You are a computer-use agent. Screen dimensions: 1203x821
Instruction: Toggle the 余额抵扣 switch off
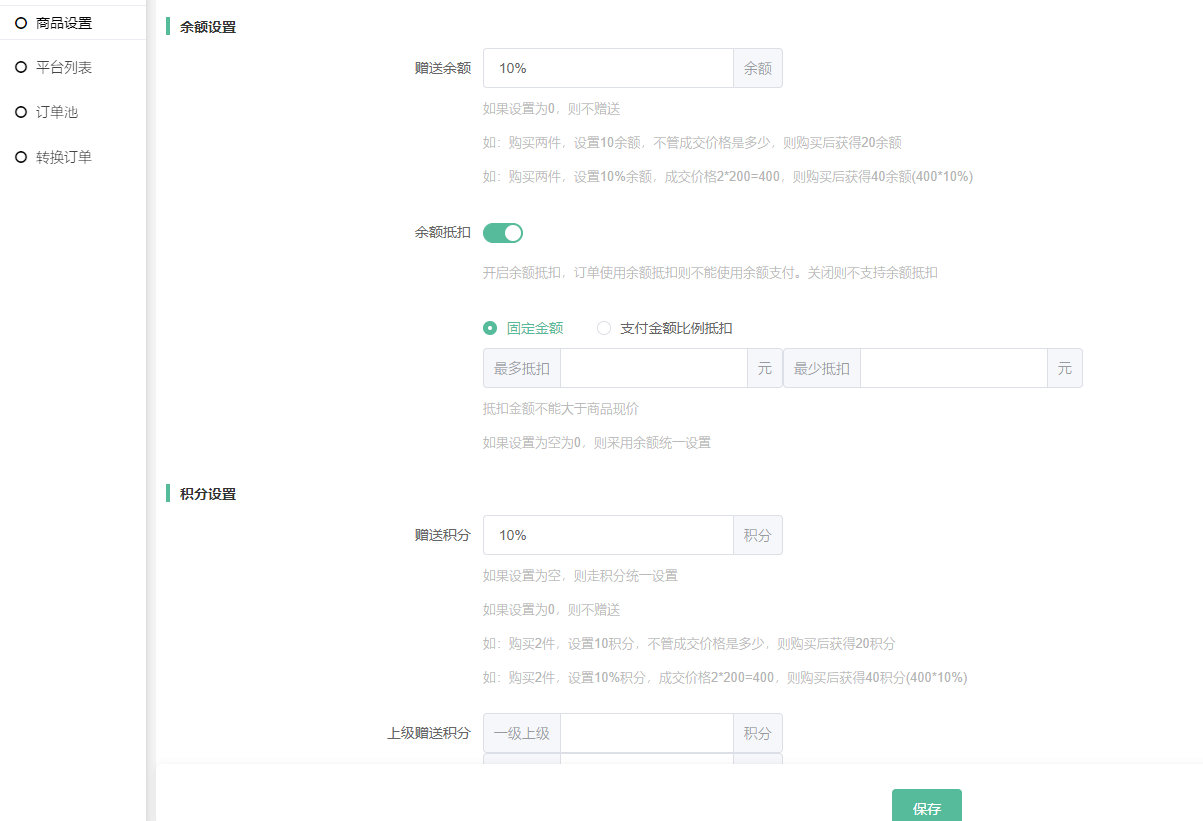pyautogui.click(x=503, y=233)
